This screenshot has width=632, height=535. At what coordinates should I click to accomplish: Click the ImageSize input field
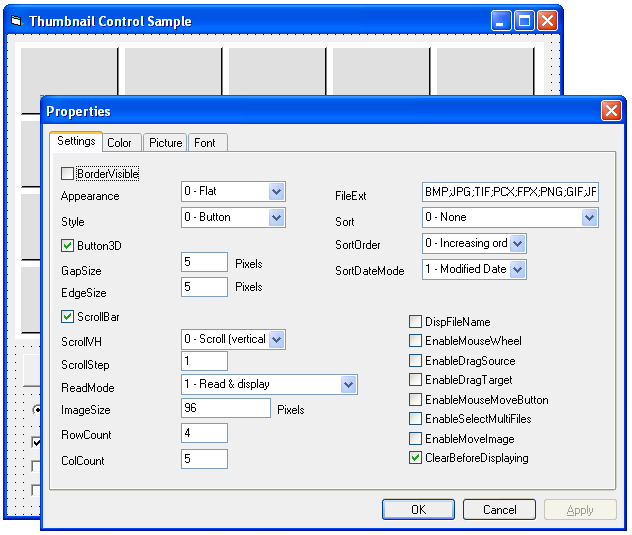(x=226, y=408)
